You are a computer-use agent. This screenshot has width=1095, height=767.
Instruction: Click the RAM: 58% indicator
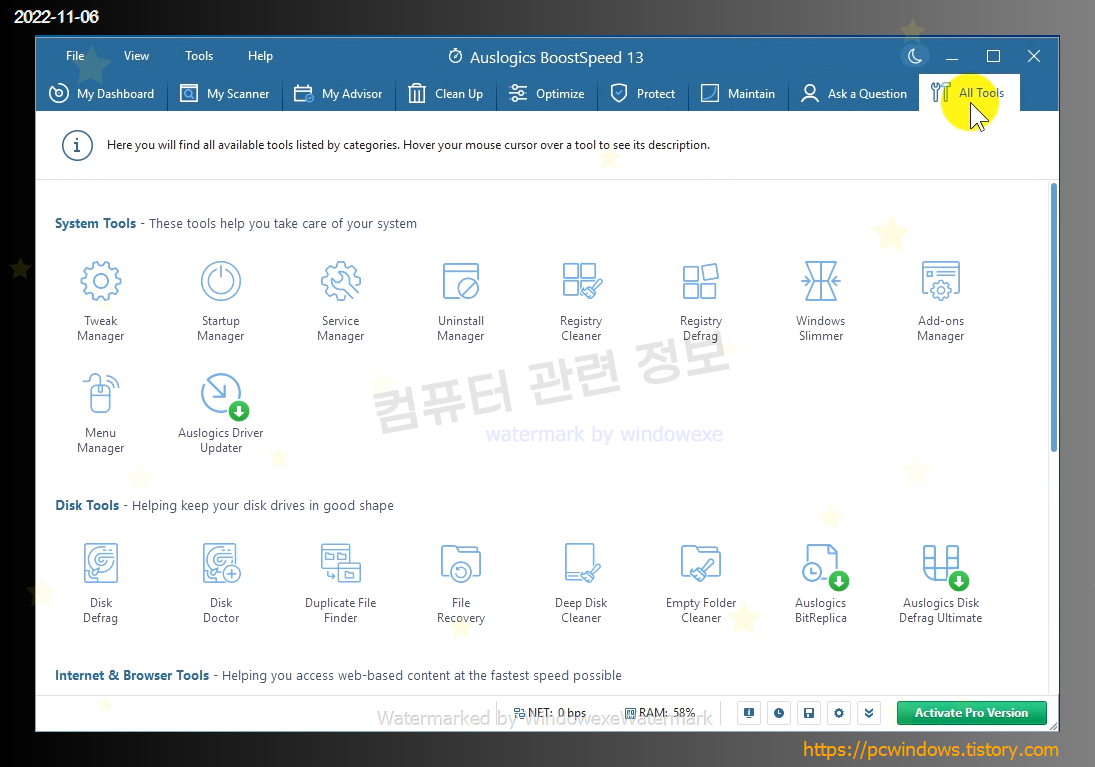point(660,713)
